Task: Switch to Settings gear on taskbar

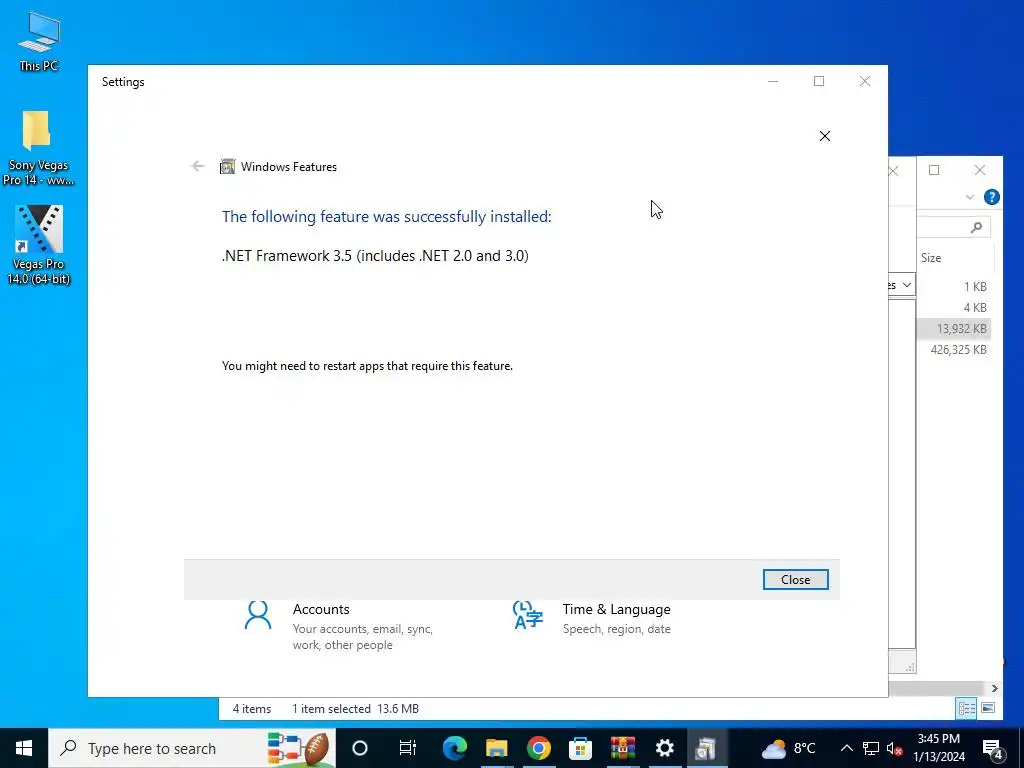Action: pyautogui.click(x=665, y=748)
